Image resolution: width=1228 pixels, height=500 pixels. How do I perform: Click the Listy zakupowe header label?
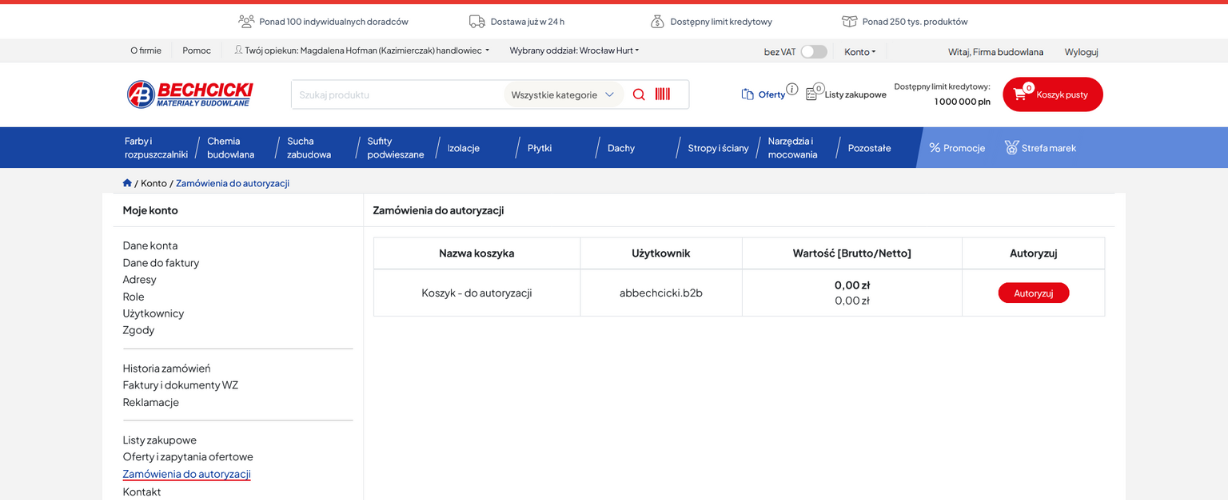point(856,95)
